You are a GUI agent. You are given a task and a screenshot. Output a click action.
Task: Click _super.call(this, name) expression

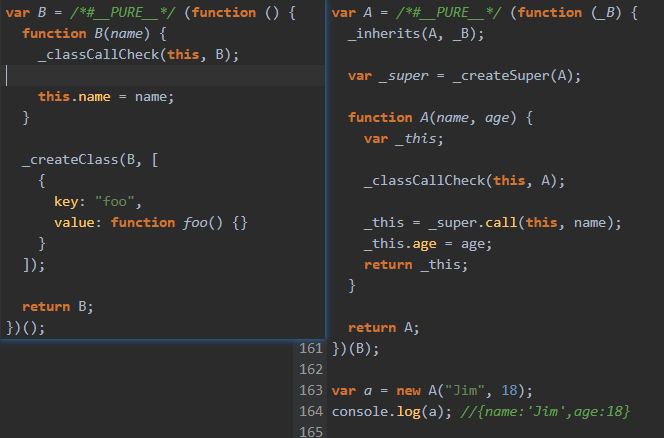coord(524,223)
